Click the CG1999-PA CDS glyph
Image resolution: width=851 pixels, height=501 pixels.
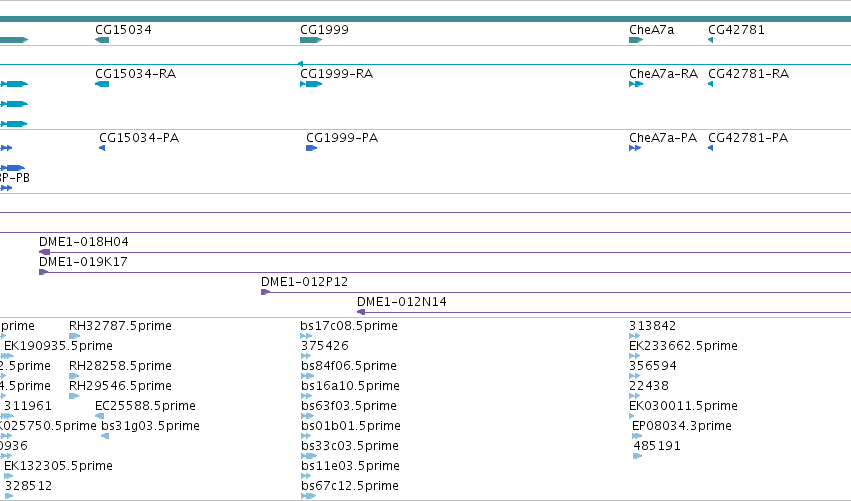(312, 148)
